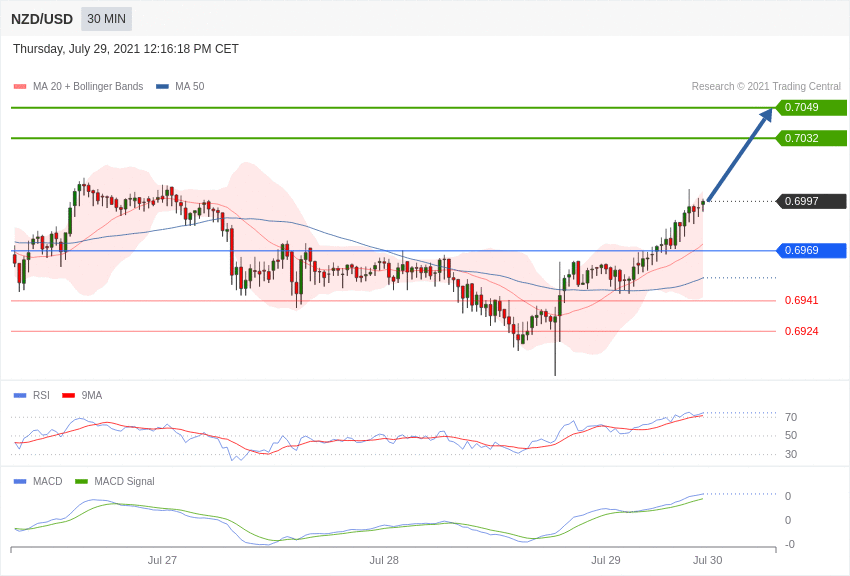Click the Jul 30 date axis label

707,560
